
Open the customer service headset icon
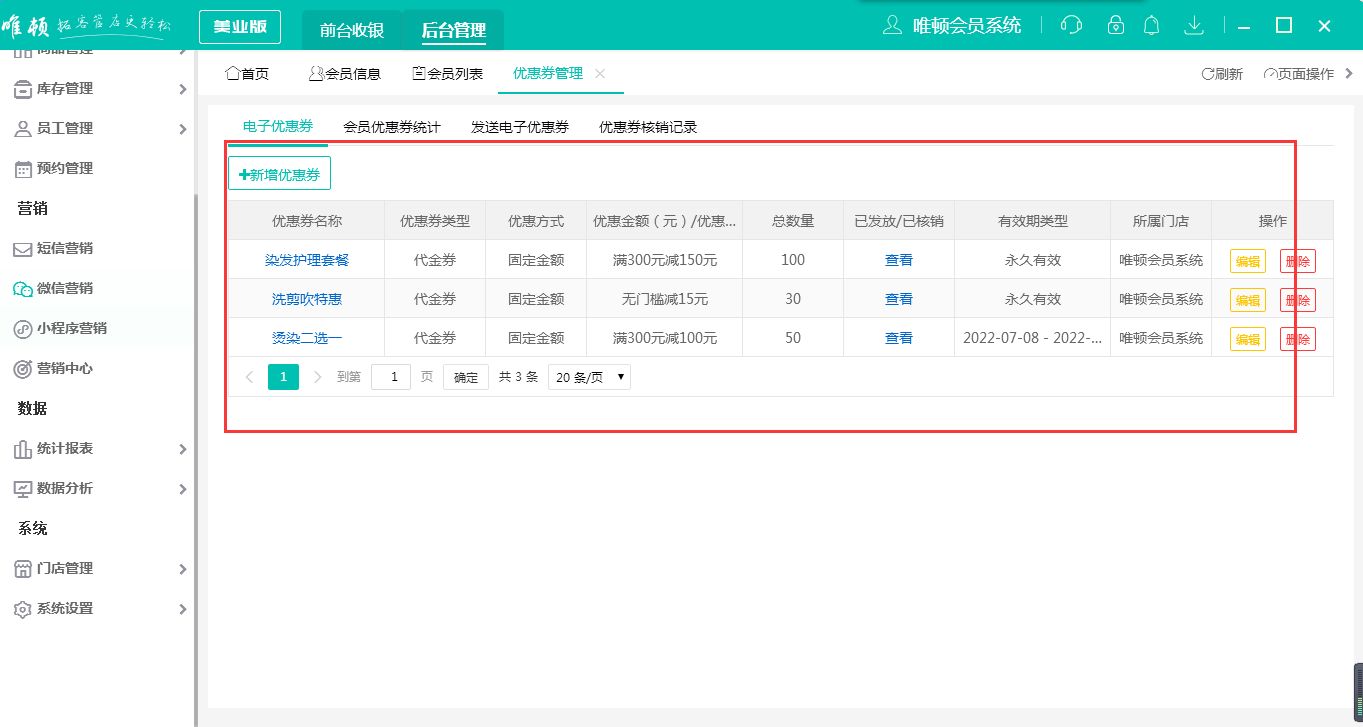coord(1071,25)
